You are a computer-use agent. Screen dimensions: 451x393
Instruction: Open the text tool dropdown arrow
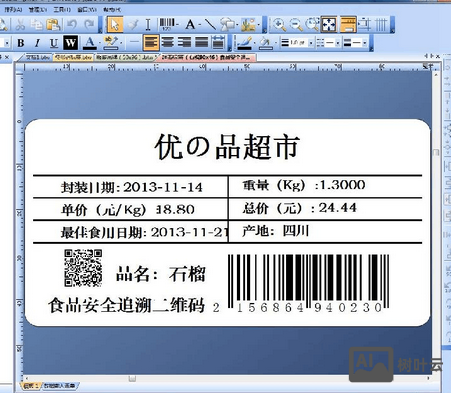[199, 25]
